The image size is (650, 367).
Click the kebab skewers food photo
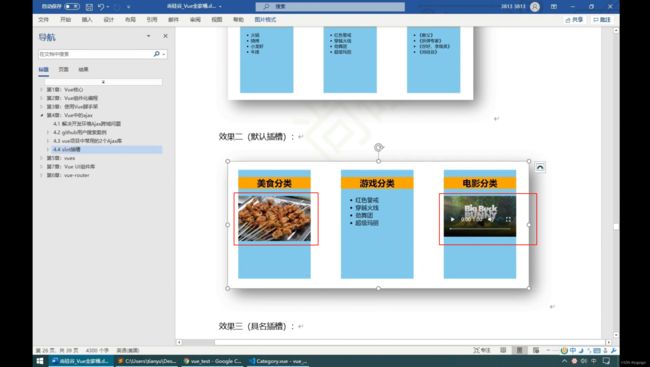[274, 218]
